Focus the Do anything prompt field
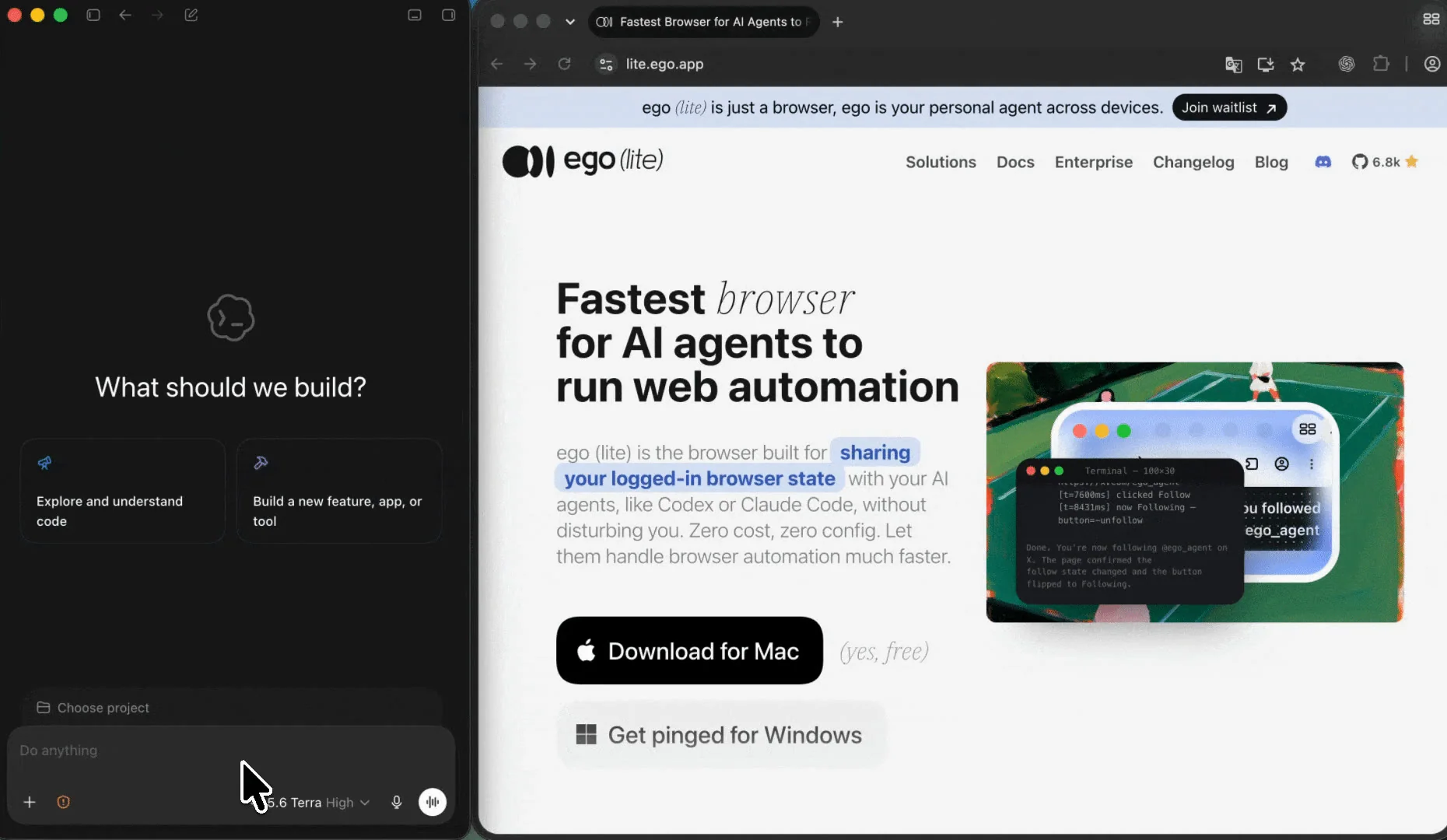 pyautogui.click(x=230, y=751)
